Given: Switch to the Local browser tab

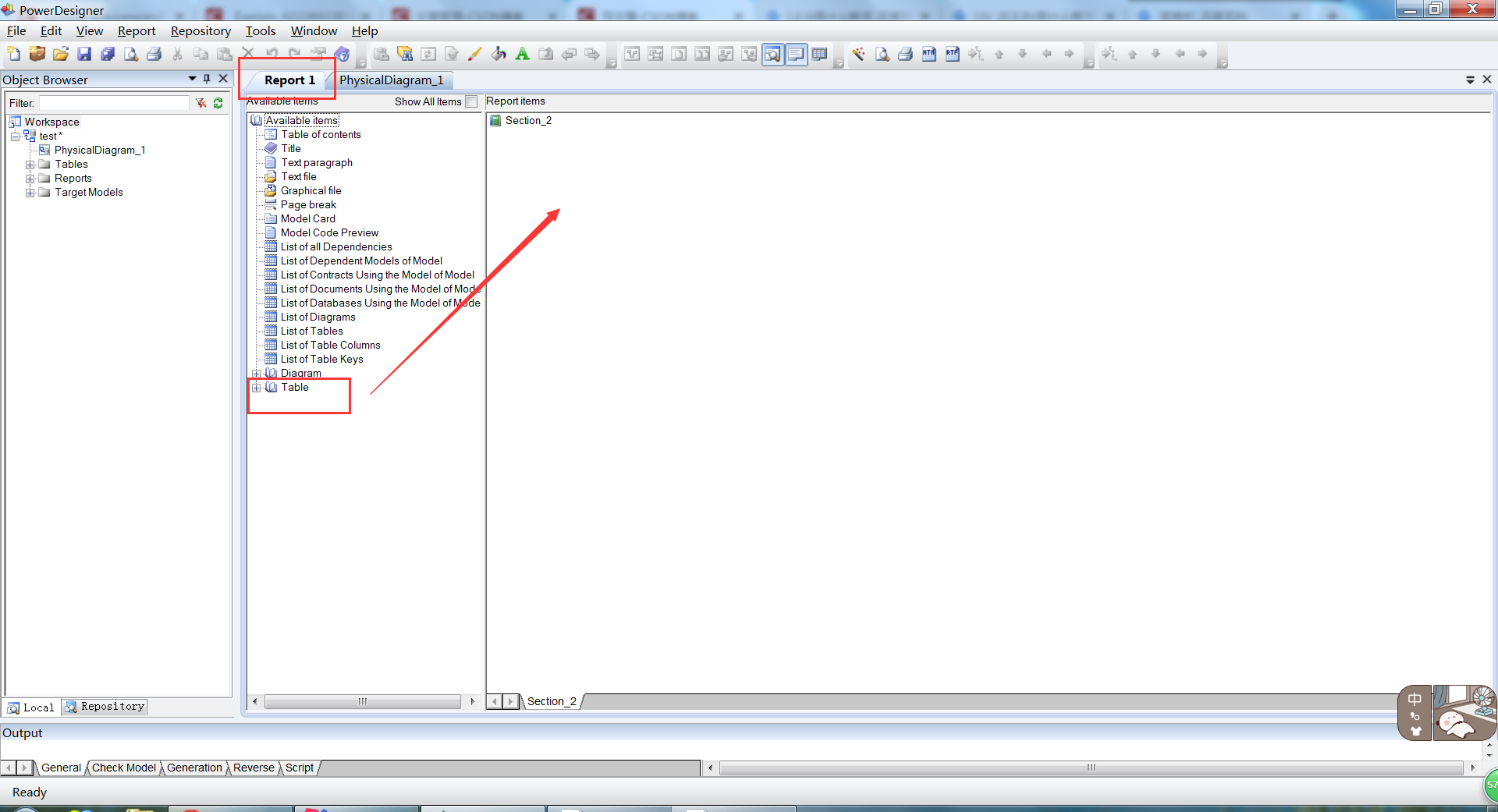Looking at the screenshot, I should pos(31,707).
